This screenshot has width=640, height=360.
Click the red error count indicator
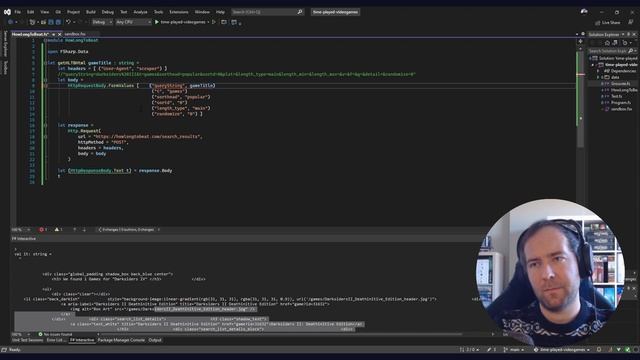point(43,230)
